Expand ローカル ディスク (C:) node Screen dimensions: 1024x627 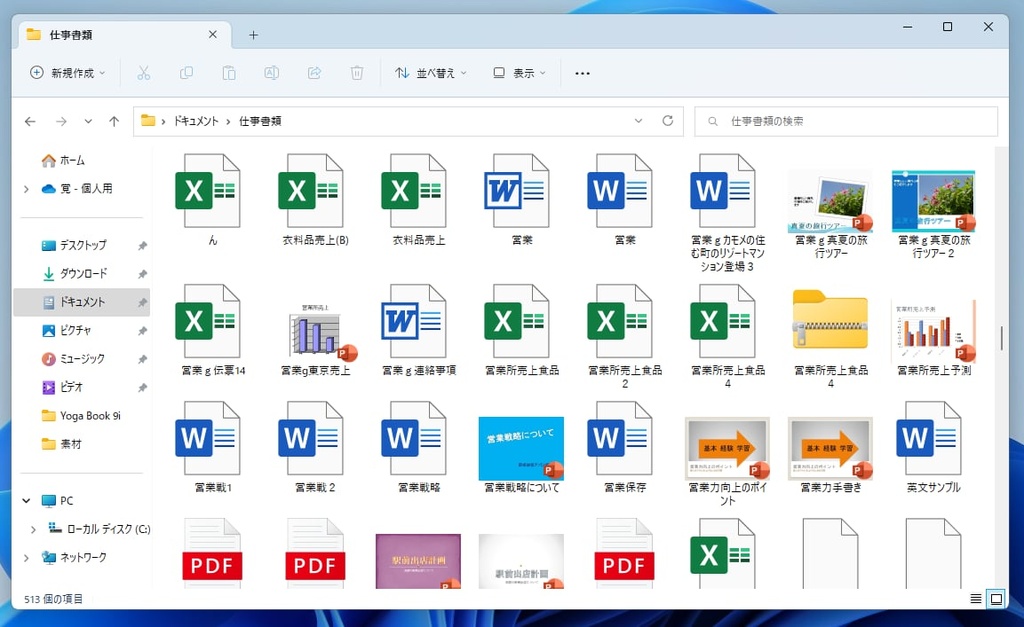click(33, 530)
